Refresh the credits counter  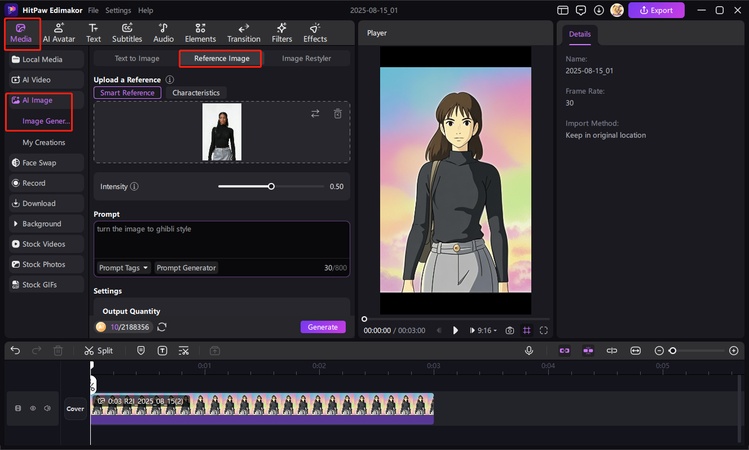click(162, 327)
